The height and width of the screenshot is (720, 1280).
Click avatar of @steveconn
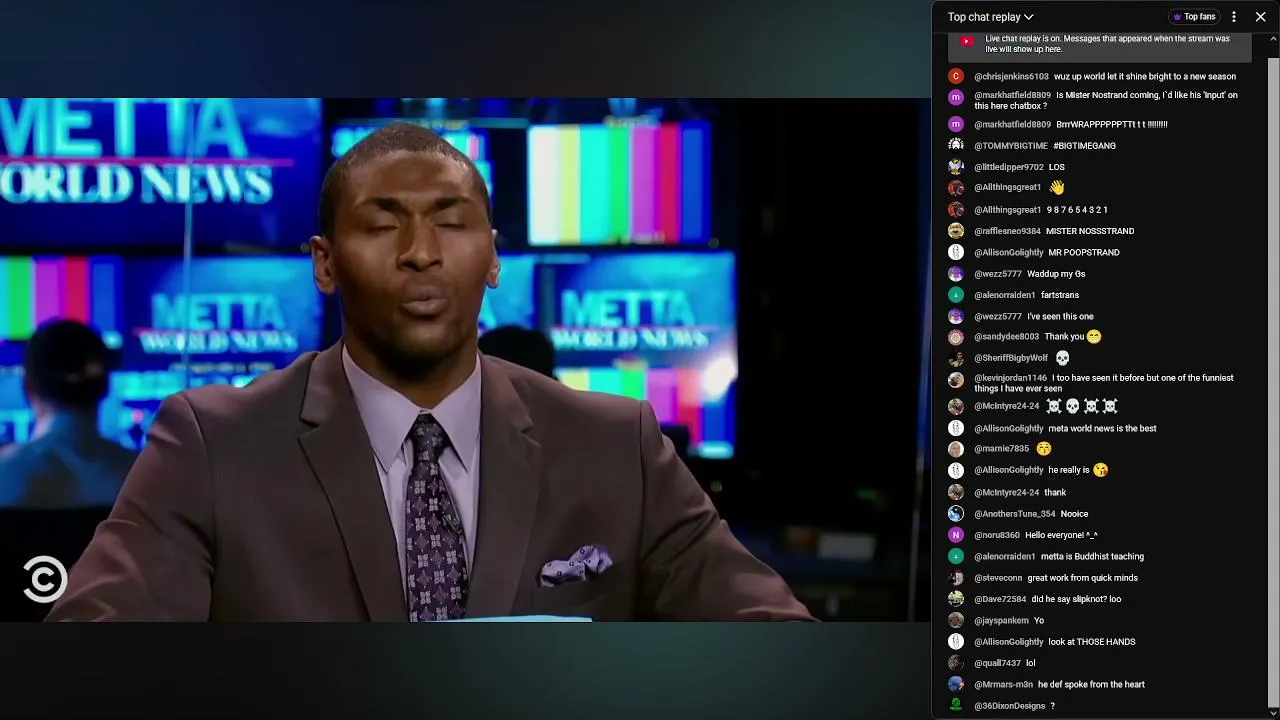pos(956,578)
